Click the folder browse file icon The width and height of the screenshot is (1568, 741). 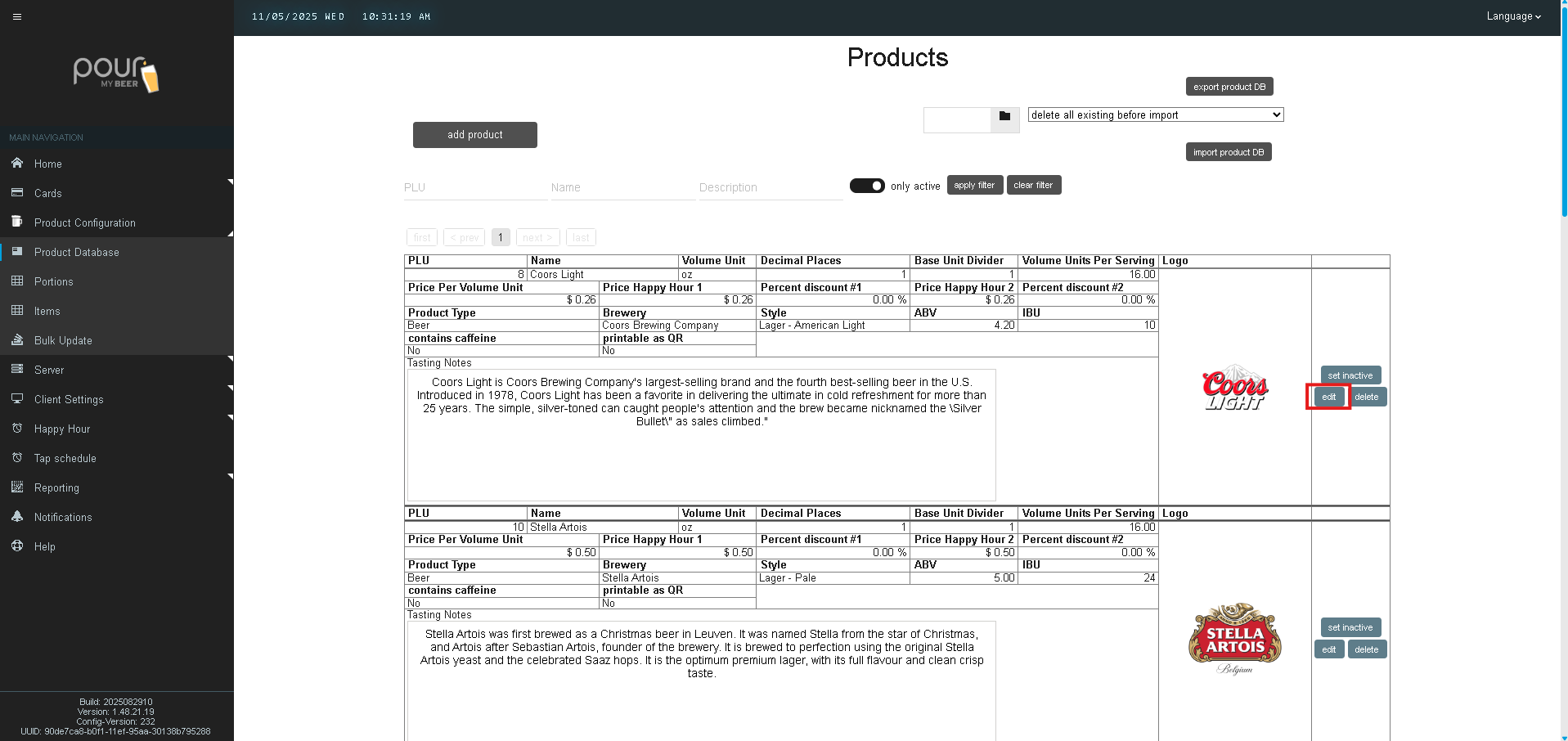(x=1004, y=116)
